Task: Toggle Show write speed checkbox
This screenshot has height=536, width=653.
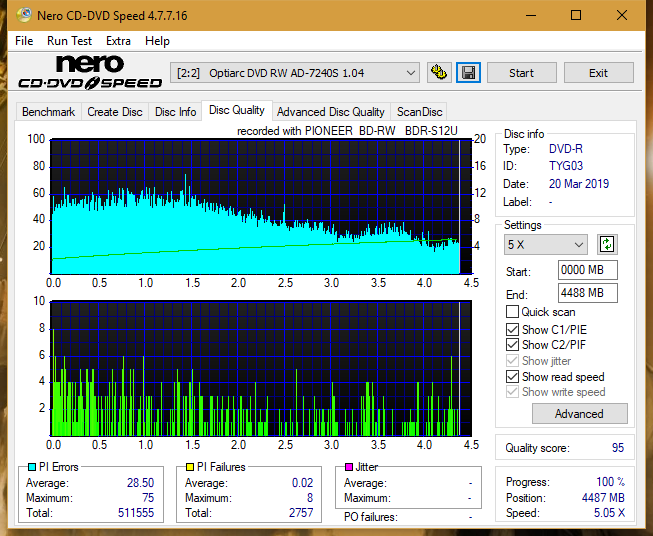Action: [512, 392]
